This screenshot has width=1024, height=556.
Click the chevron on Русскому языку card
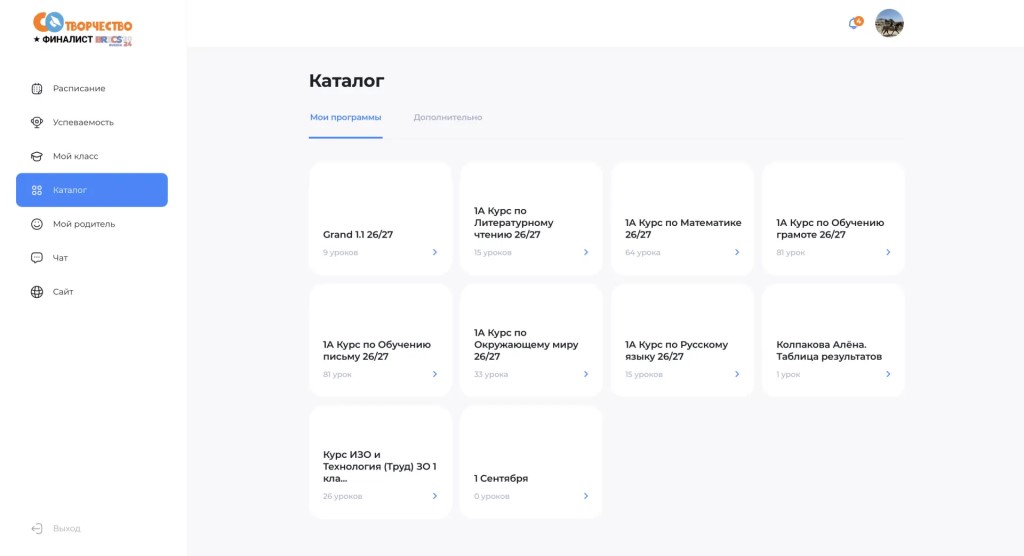coord(737,374)
